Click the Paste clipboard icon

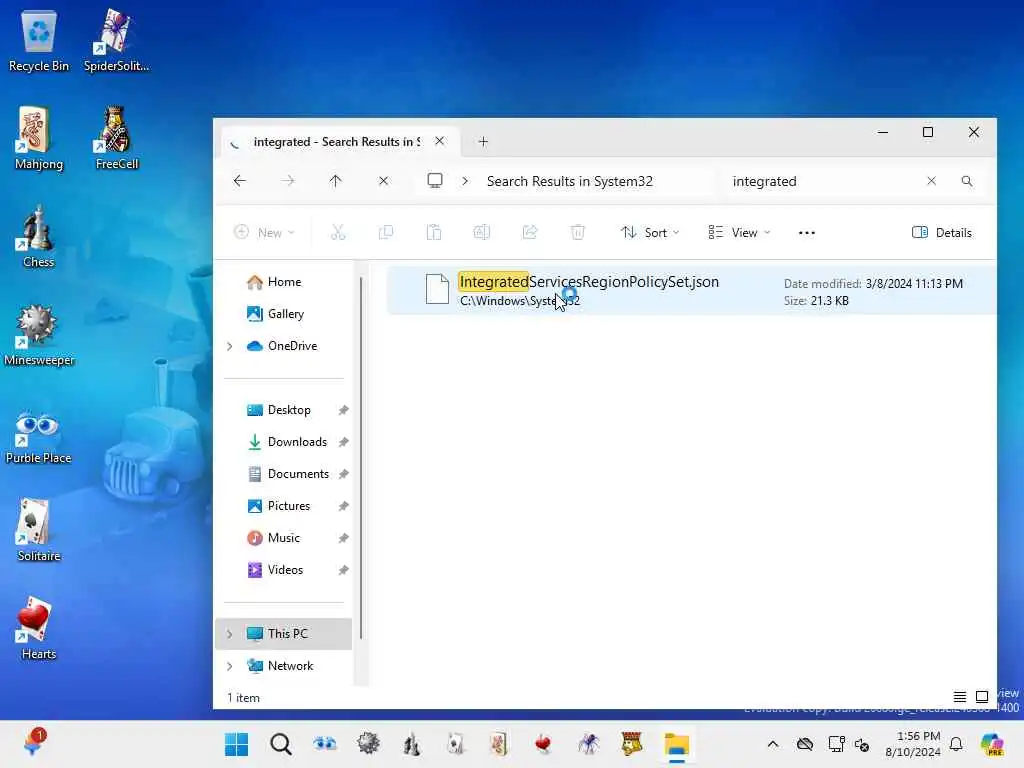coord(434,232)
